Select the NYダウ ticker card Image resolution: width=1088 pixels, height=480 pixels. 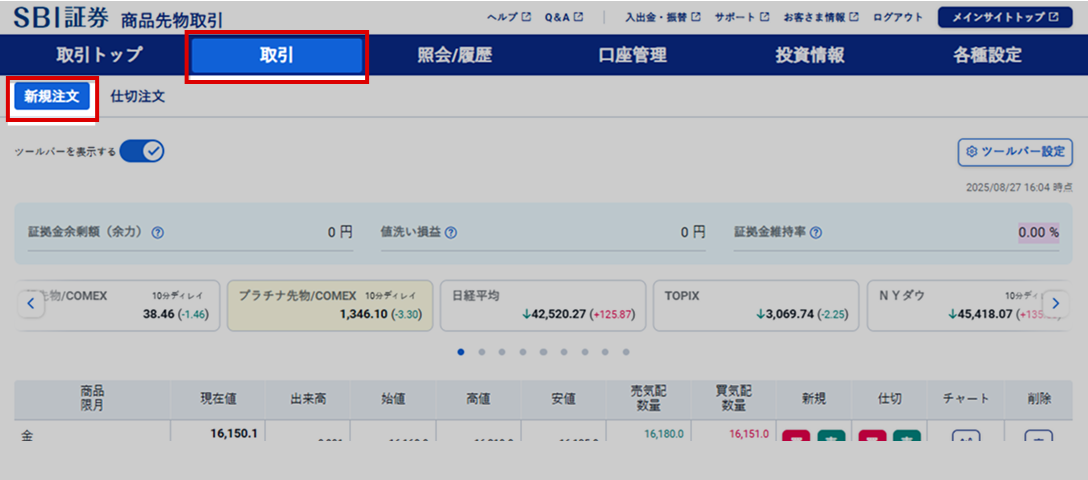coord(968,306)
